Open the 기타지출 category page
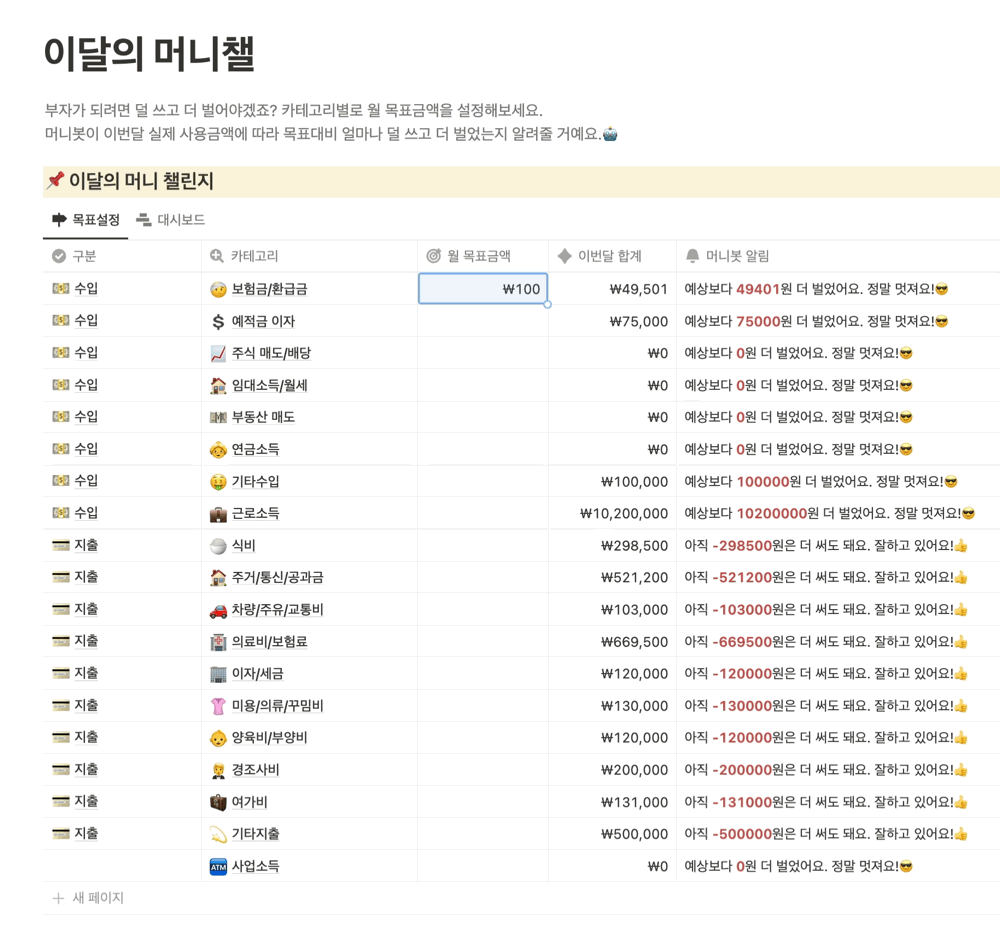Screen dimensions: 1000x935 pos(255,834)
